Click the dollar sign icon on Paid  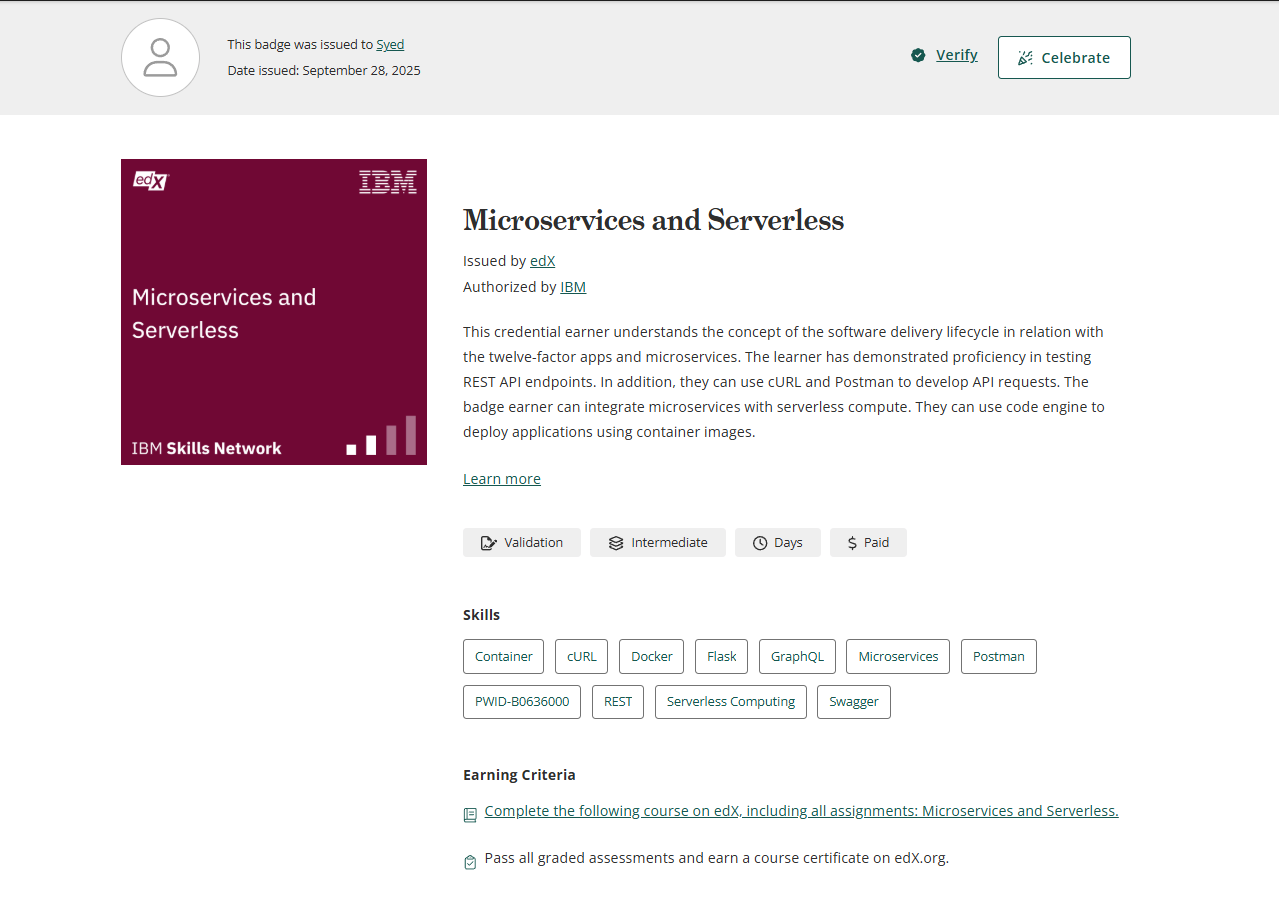pyautogui.click(x=852, y=543)
